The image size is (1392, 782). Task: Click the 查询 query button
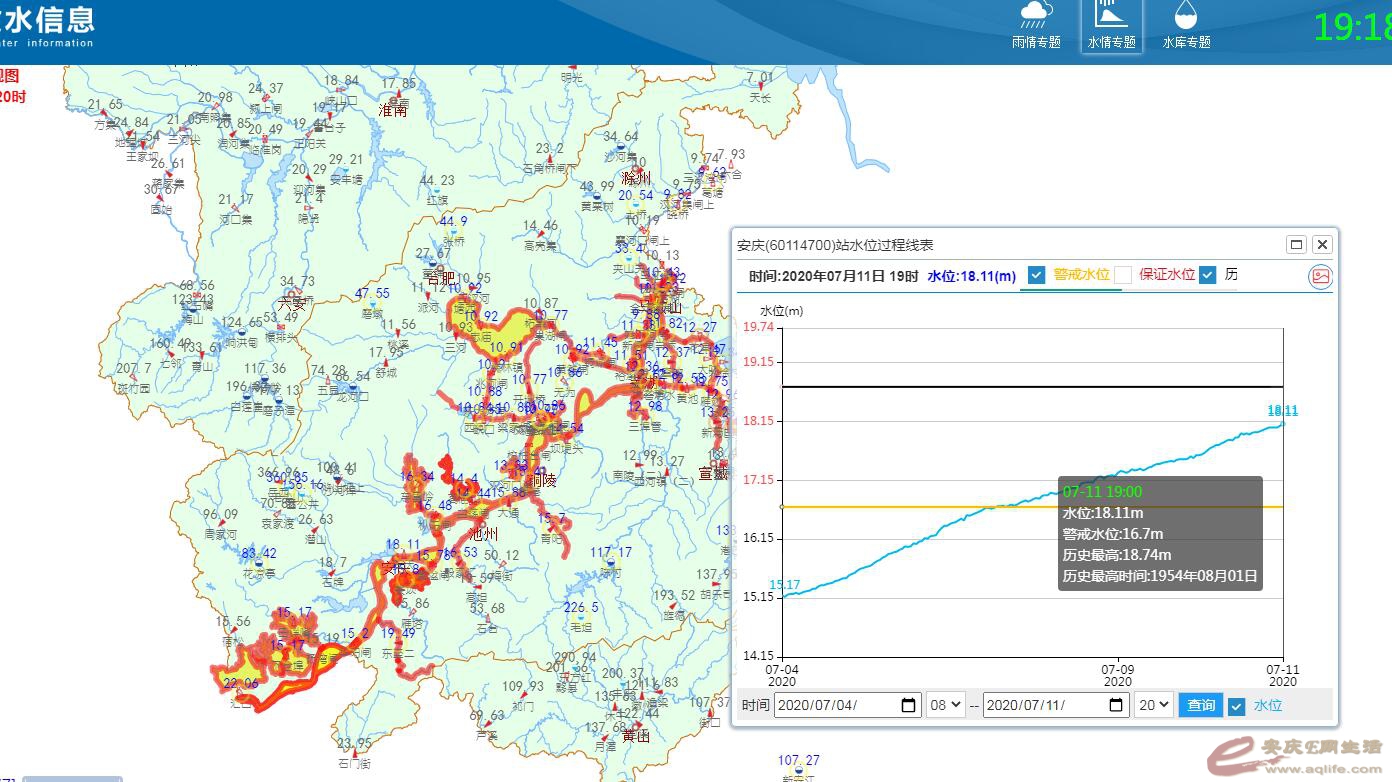pos(1200,705)
